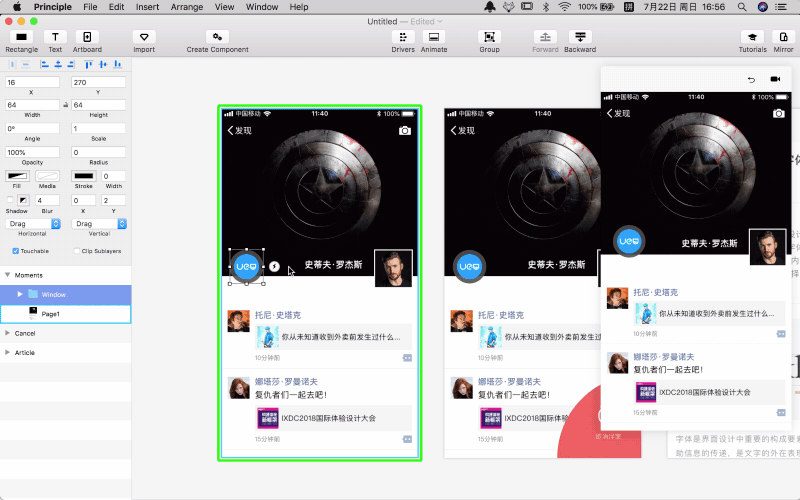Open the Horizontal Drag dropdown

(34, 224)
